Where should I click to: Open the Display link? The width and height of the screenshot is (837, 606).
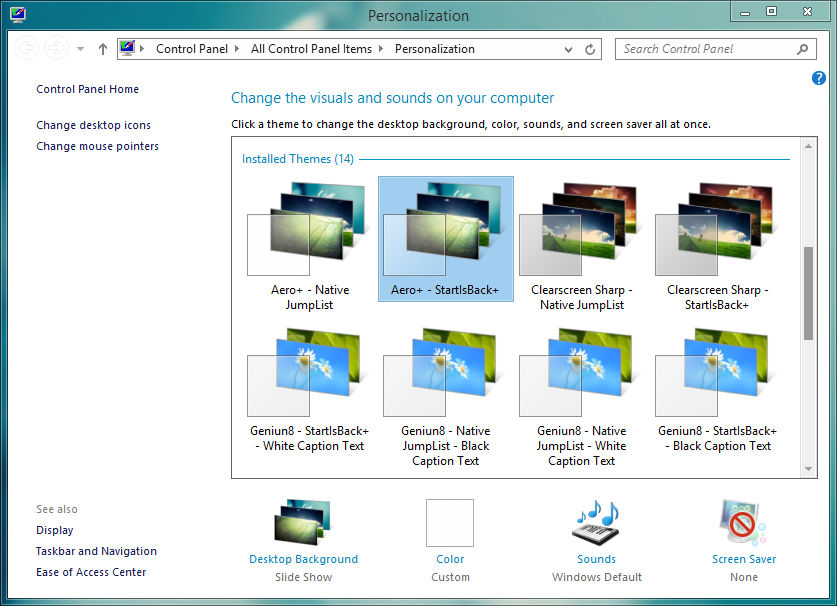pos(54,530)
